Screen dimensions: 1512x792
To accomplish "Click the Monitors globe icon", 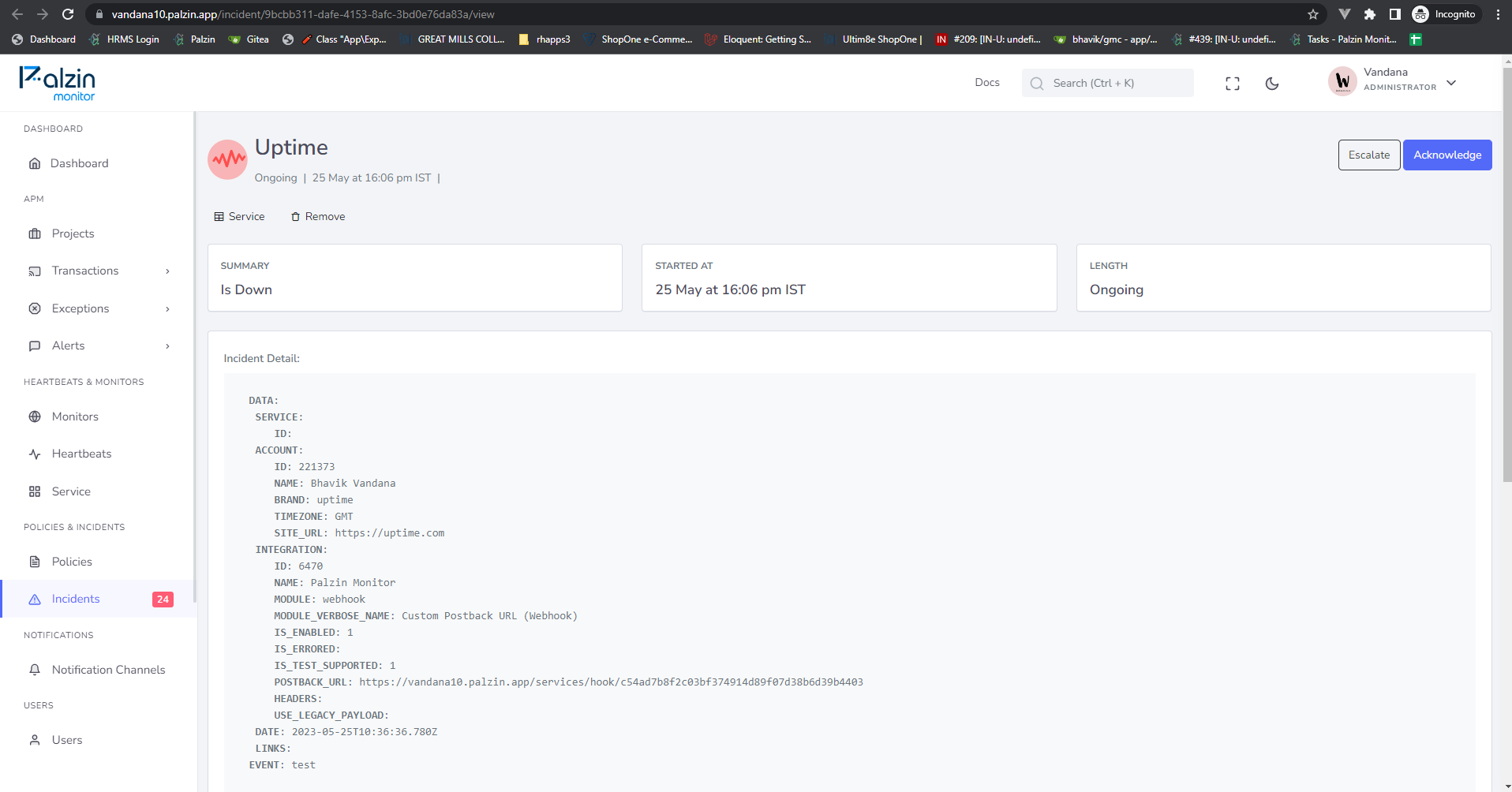I will point(35,417).
